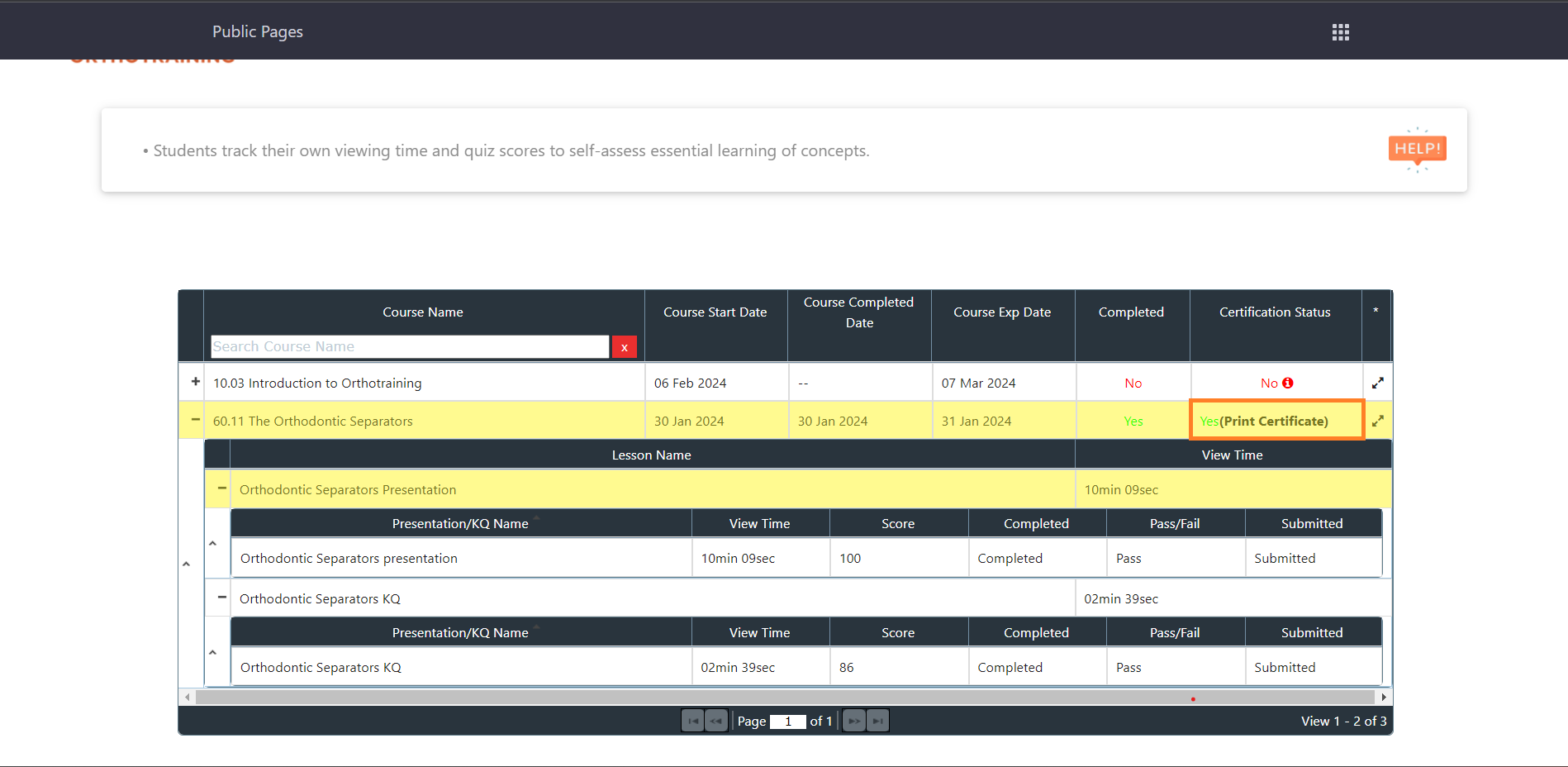The width and height of the screenshot is (1568, 767).
Task: Focus the Search Course Name field
Action: click(x=409, y=347)
